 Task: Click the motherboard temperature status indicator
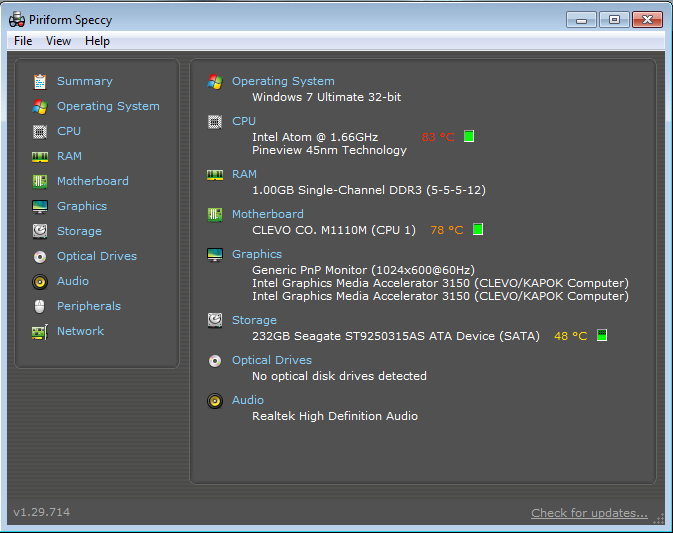478,229
